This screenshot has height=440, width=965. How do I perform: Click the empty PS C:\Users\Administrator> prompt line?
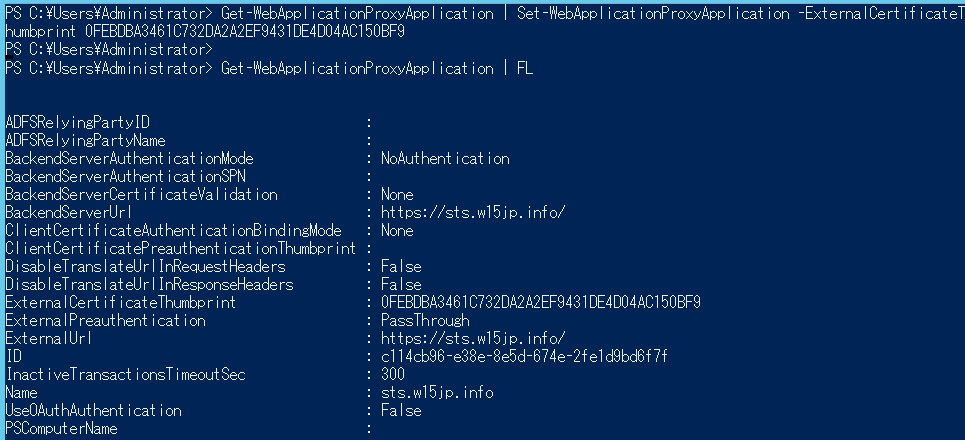point(108,49)
